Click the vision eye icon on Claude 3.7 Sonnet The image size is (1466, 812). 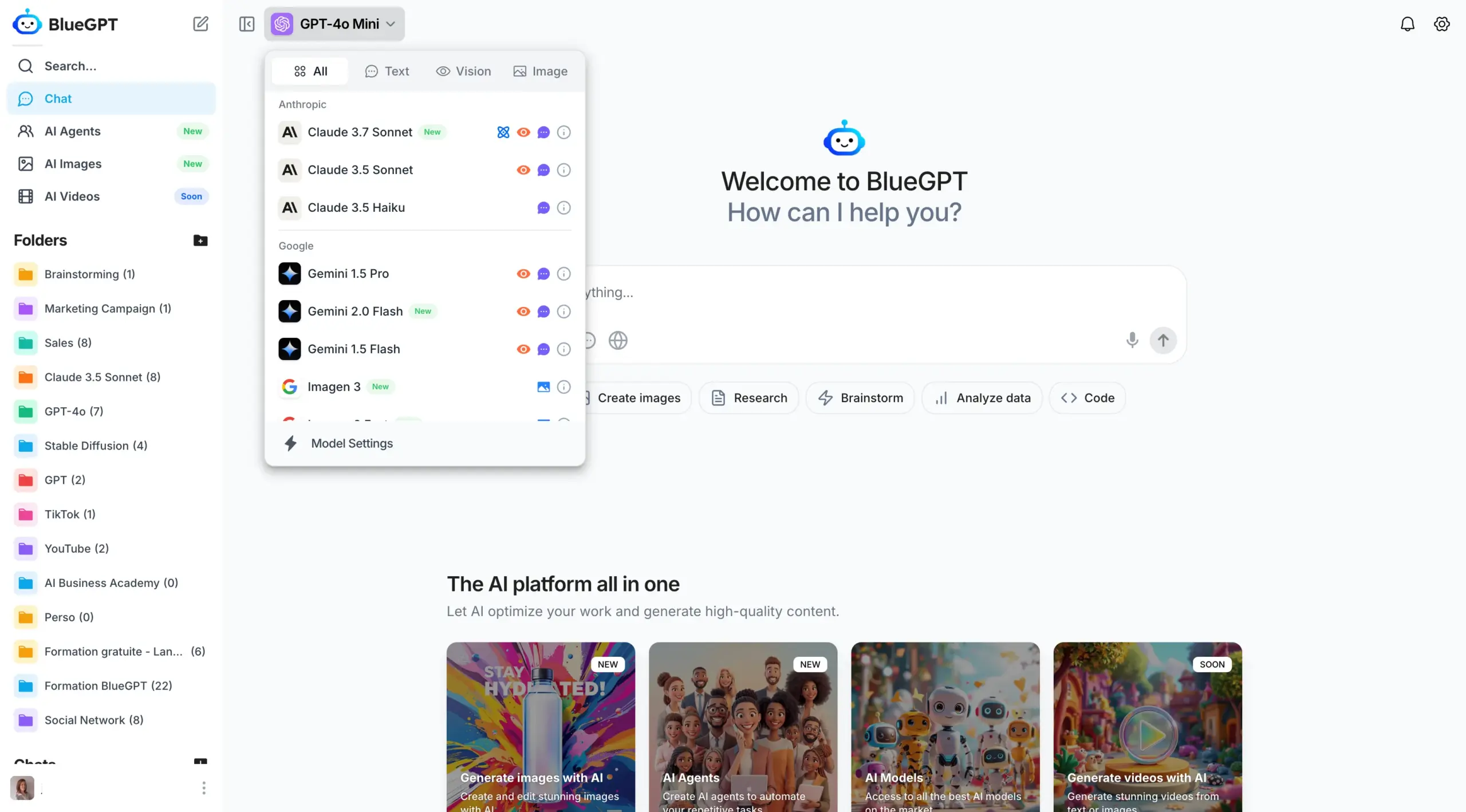[523, 132]
